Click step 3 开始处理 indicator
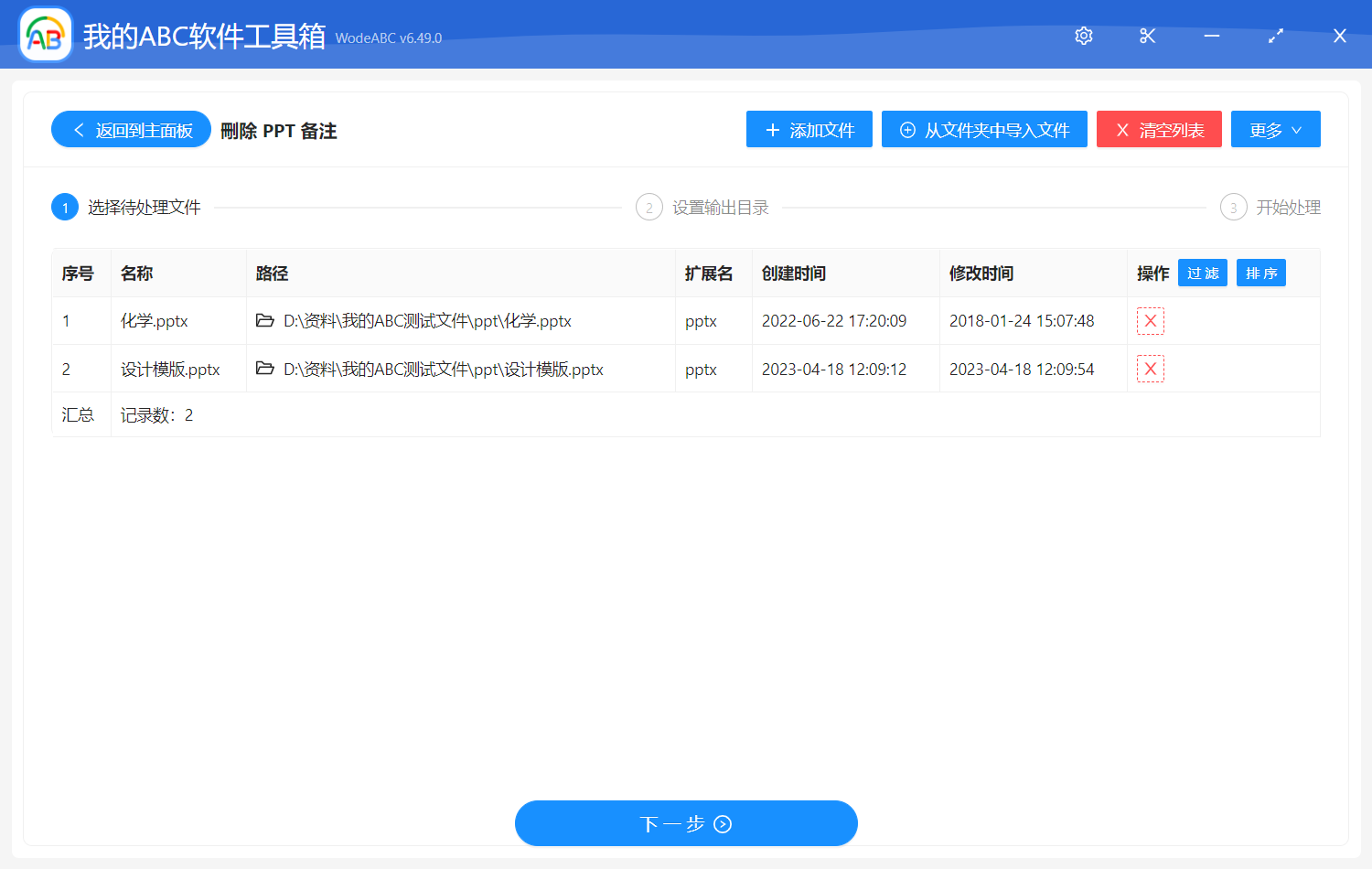The height and width of the screenshot is (869, 1372). (x=1233, y=207)
